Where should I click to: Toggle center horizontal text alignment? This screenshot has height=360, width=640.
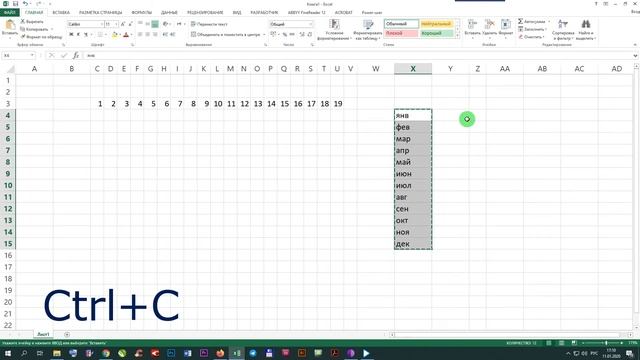(x=148, y=35)
